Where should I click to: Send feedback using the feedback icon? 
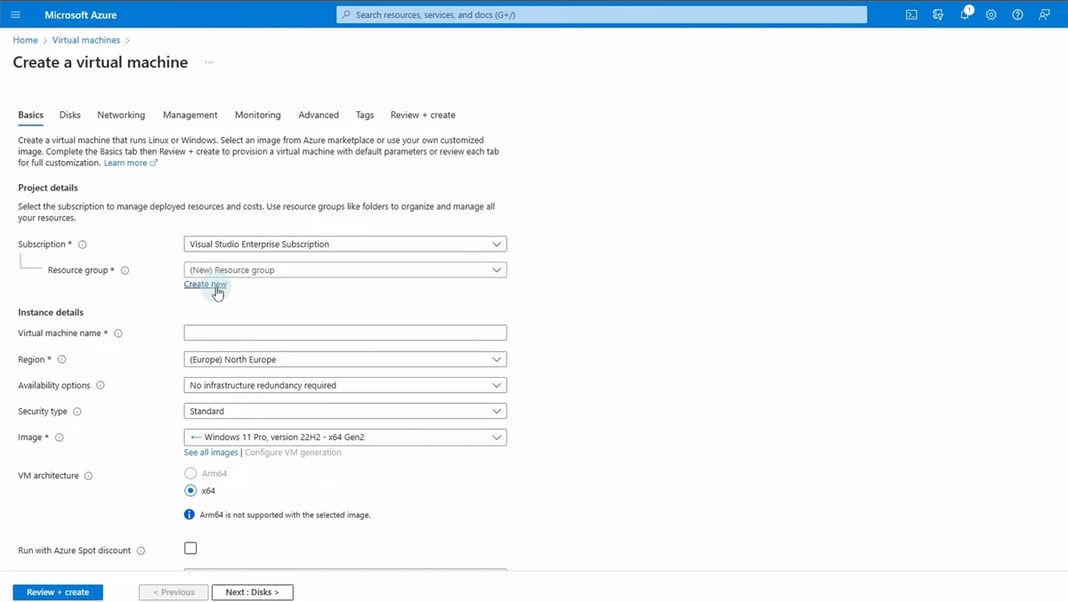(1043, 14)
